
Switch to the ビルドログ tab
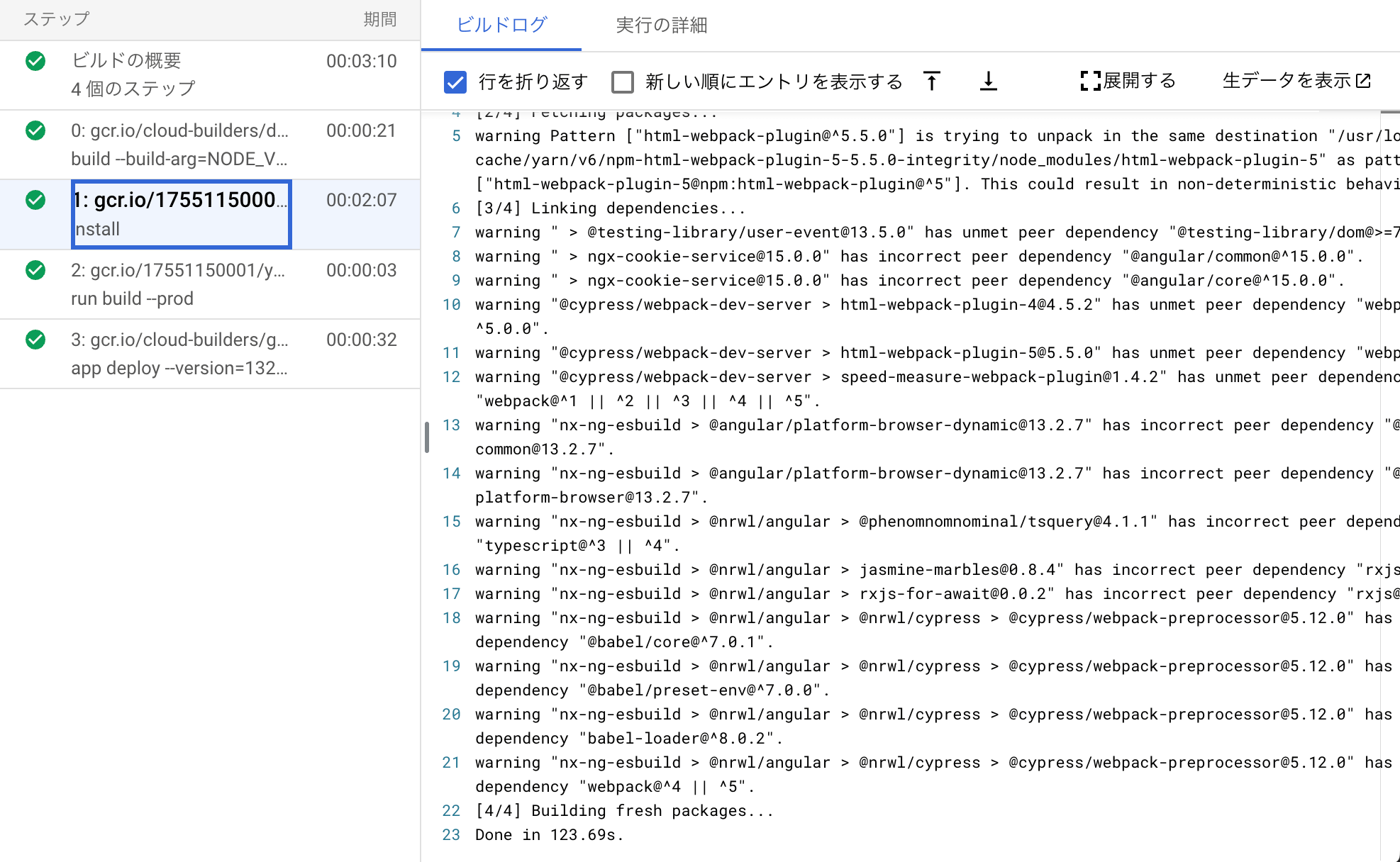501,23
